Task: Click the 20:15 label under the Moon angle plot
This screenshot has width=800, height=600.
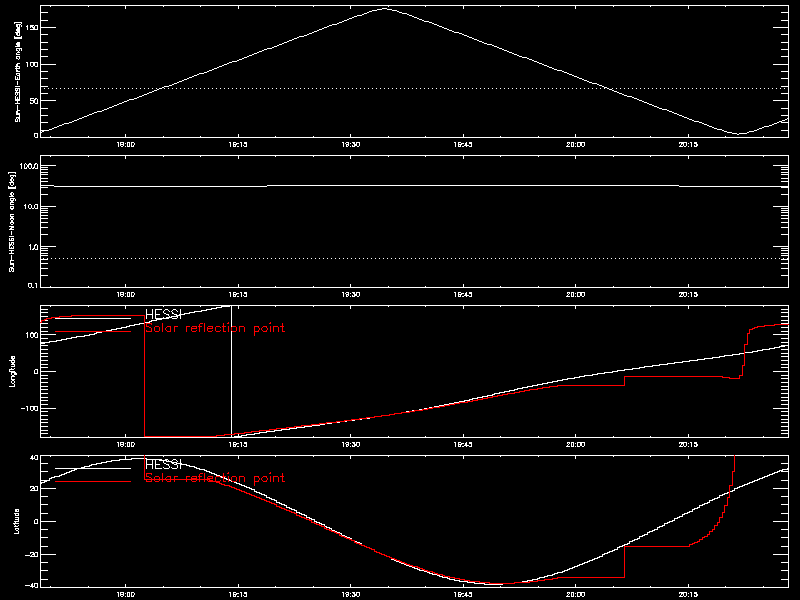Action: 688,295
